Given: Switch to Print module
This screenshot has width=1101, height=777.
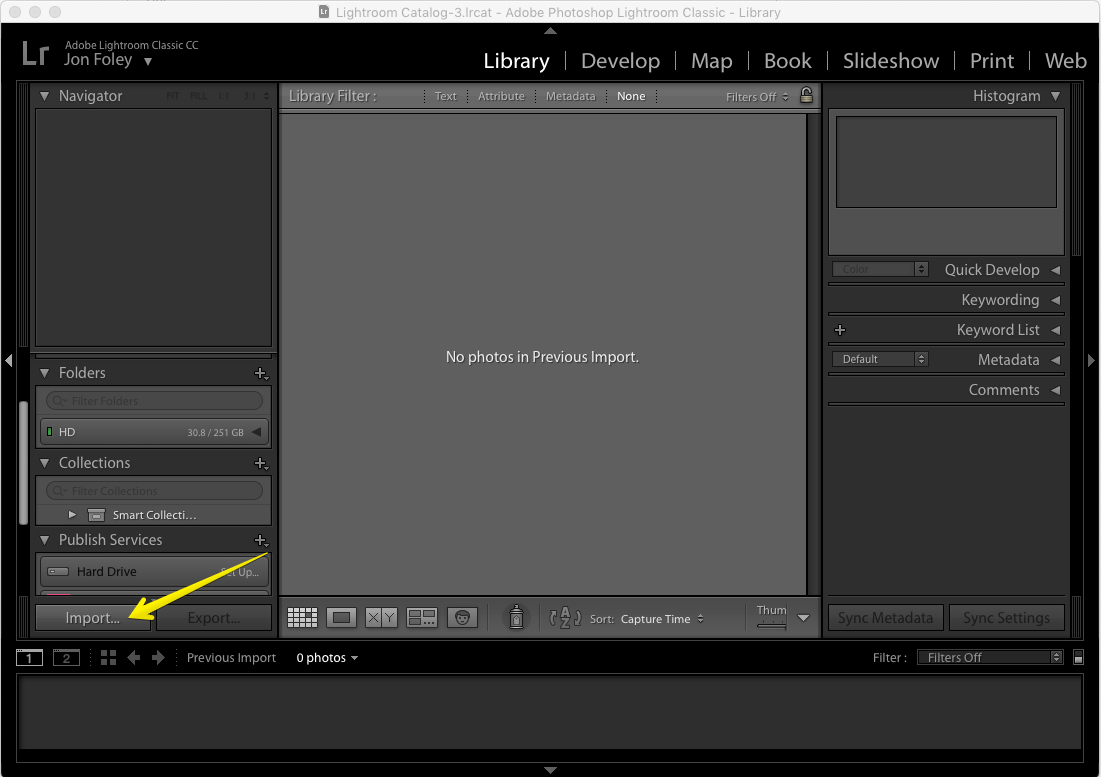Looking at the screenshot, I should (991, 61).
